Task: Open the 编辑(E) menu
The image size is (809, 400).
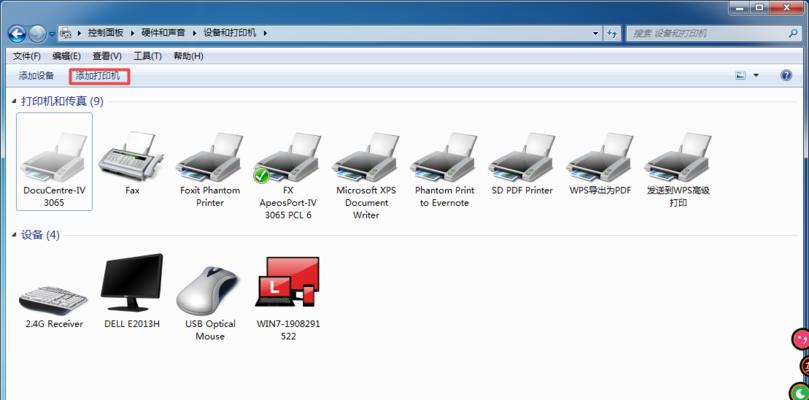Action: click(67, 56)
